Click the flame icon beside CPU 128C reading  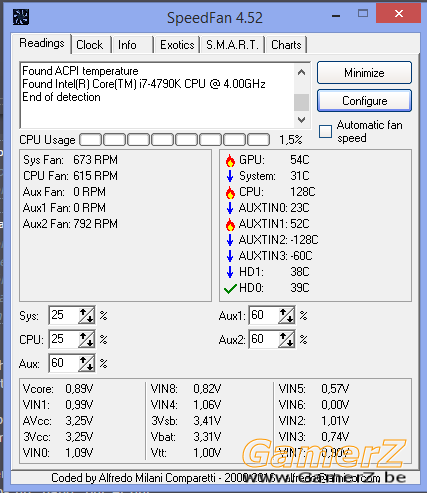pos(230,192)
